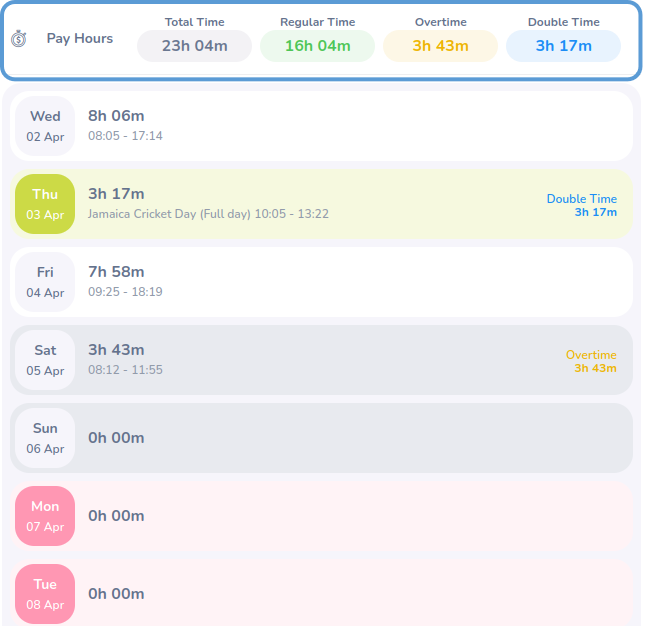
Task: Click the Mon 07 Apr pink date badge
Action: pyautogui.click(x=45, y=516)
